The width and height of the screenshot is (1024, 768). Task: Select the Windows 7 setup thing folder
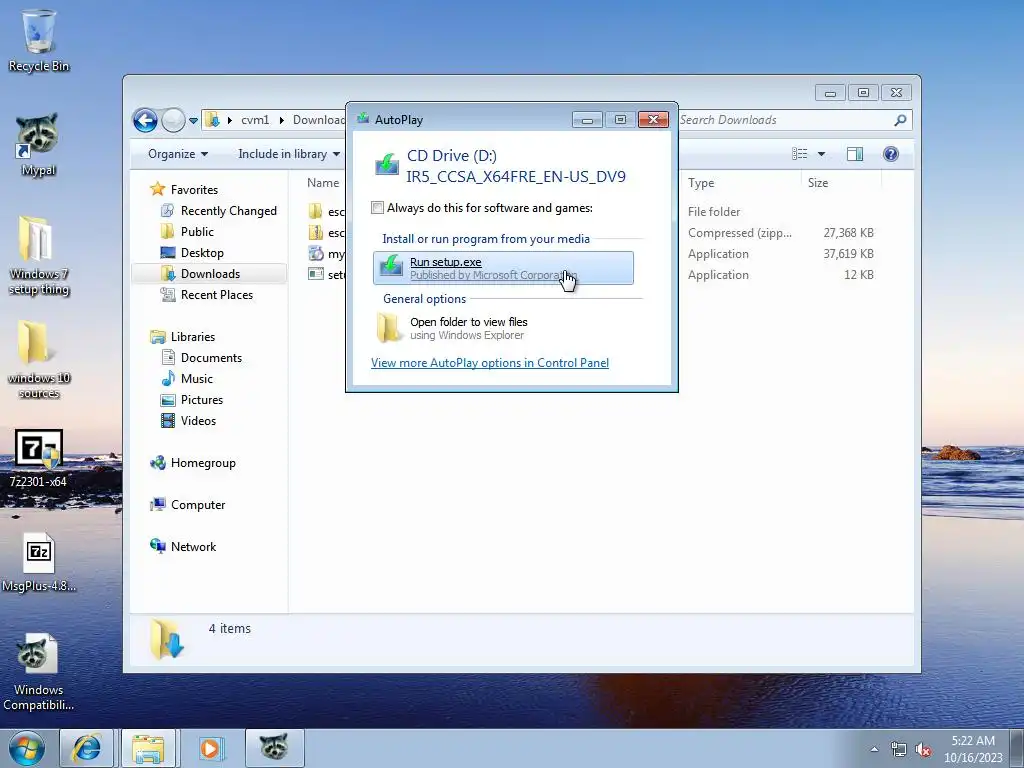point(39,255)
